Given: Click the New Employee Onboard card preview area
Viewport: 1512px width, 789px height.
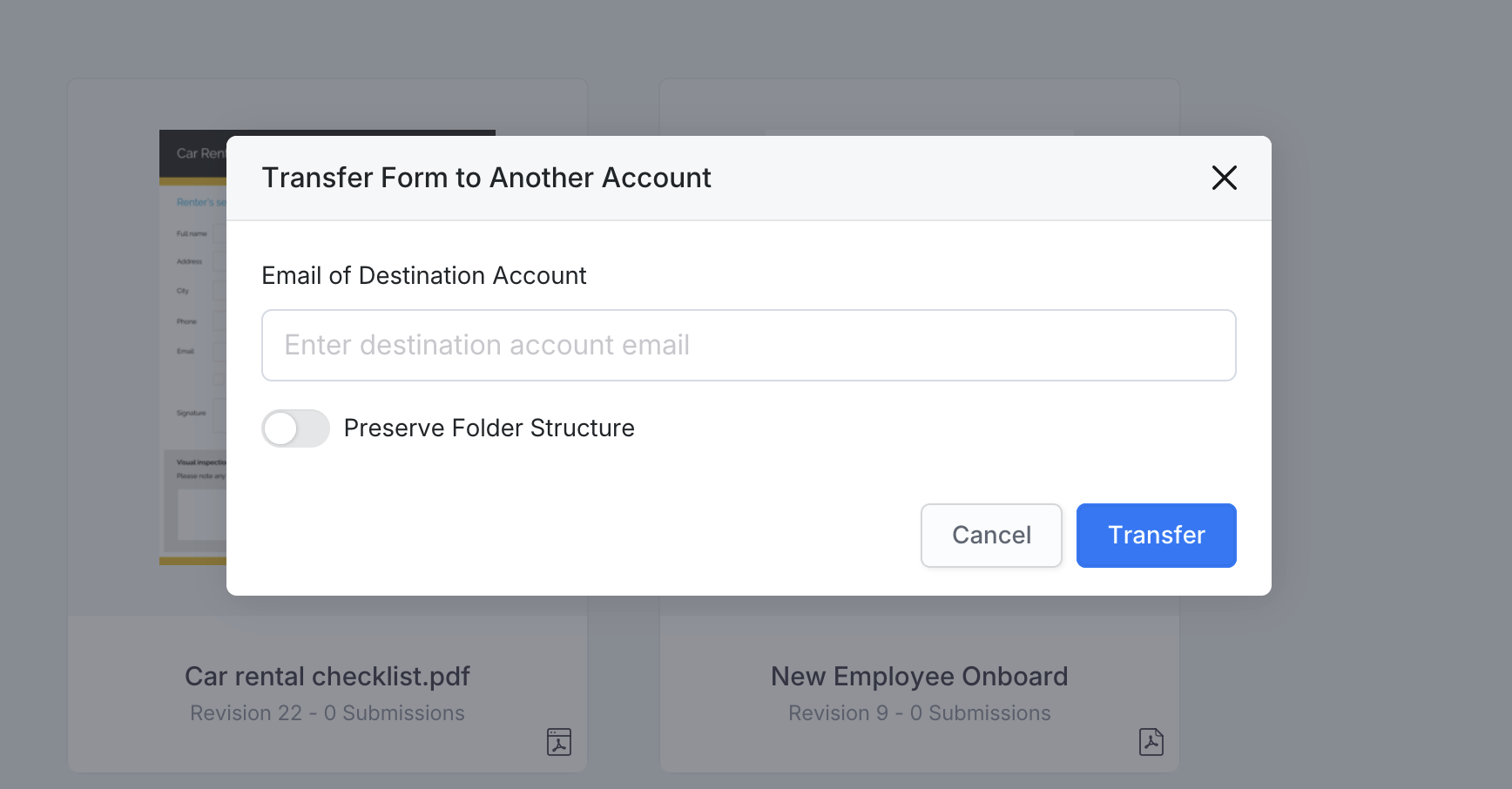Looking at the screenshot, I should [919, 106].
